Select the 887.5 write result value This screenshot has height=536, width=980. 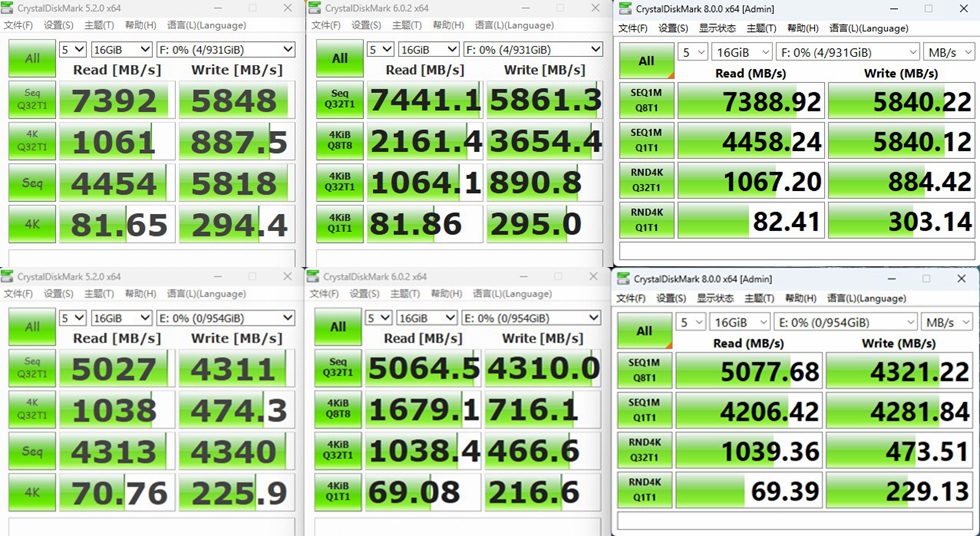(237, 141)
